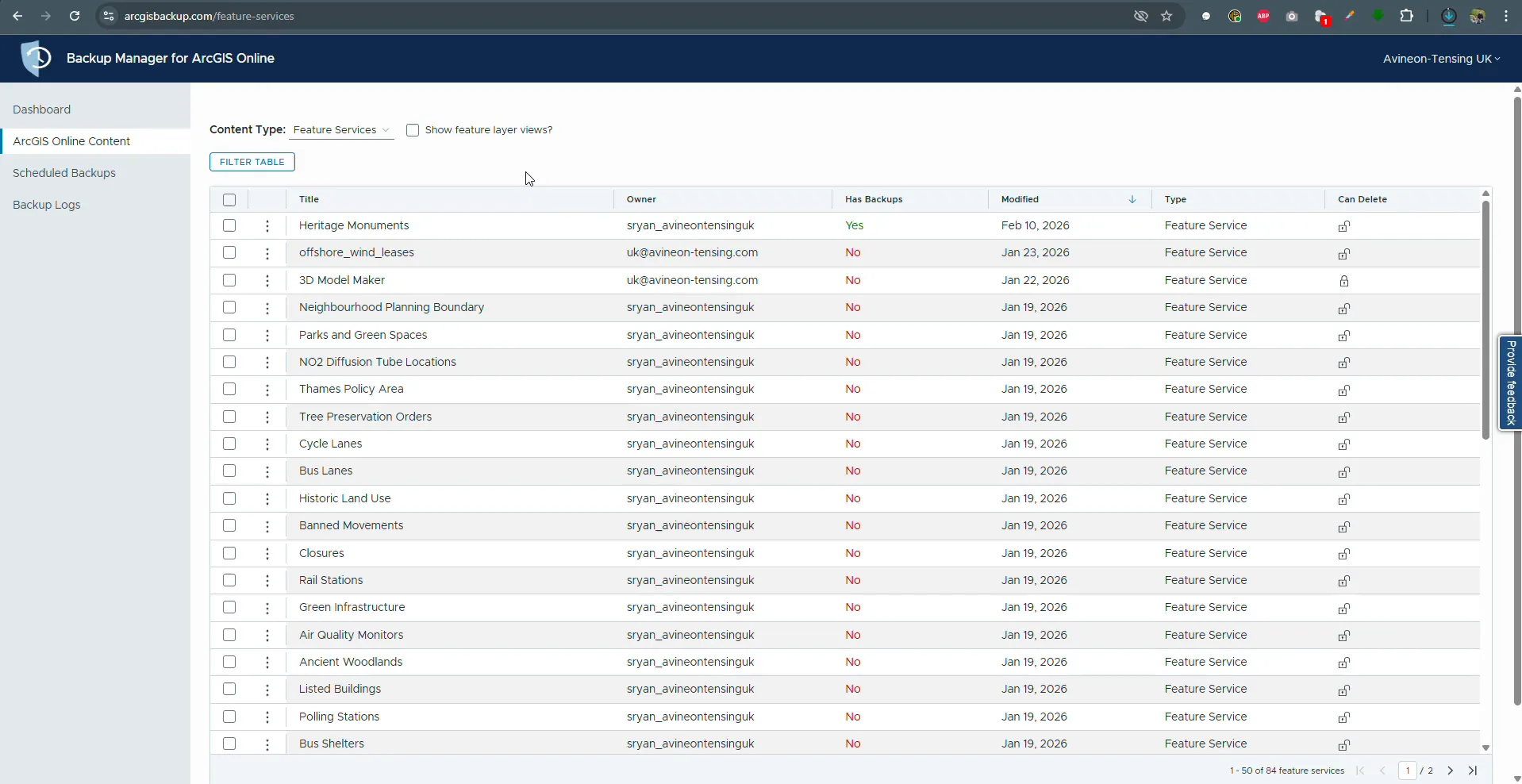Go to next page of feature services
Screen dimensions: 1522x784
1450,771
